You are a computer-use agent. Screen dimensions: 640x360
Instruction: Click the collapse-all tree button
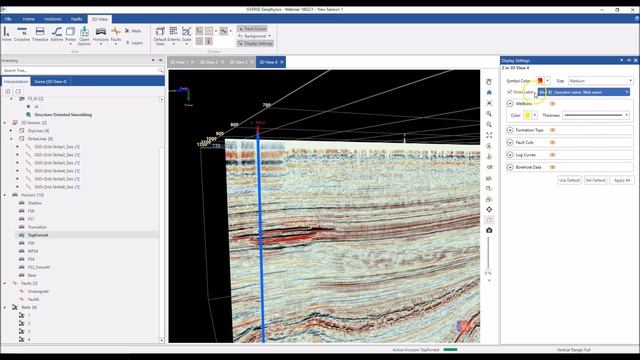tap(18, 91)
